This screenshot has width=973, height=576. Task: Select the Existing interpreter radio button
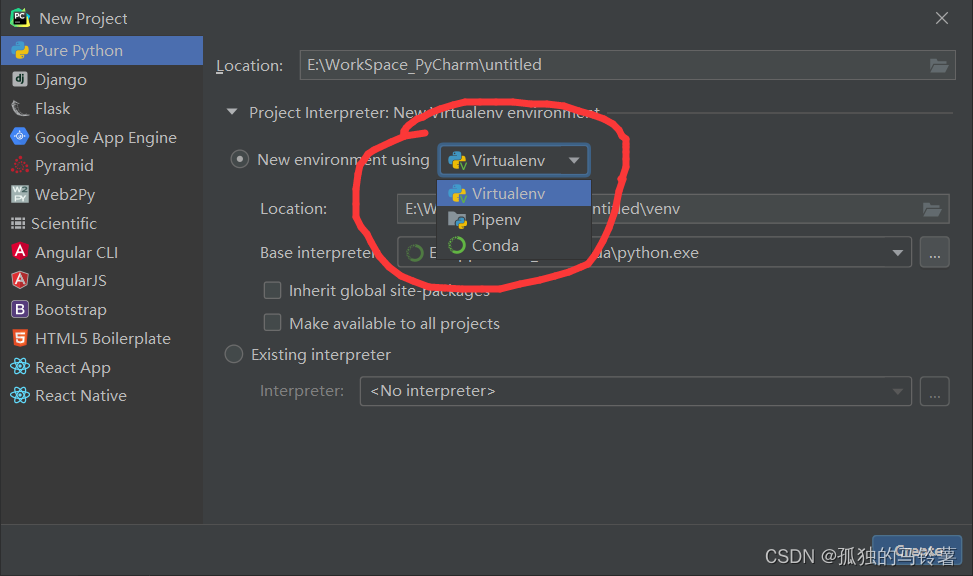click(233, 354)
